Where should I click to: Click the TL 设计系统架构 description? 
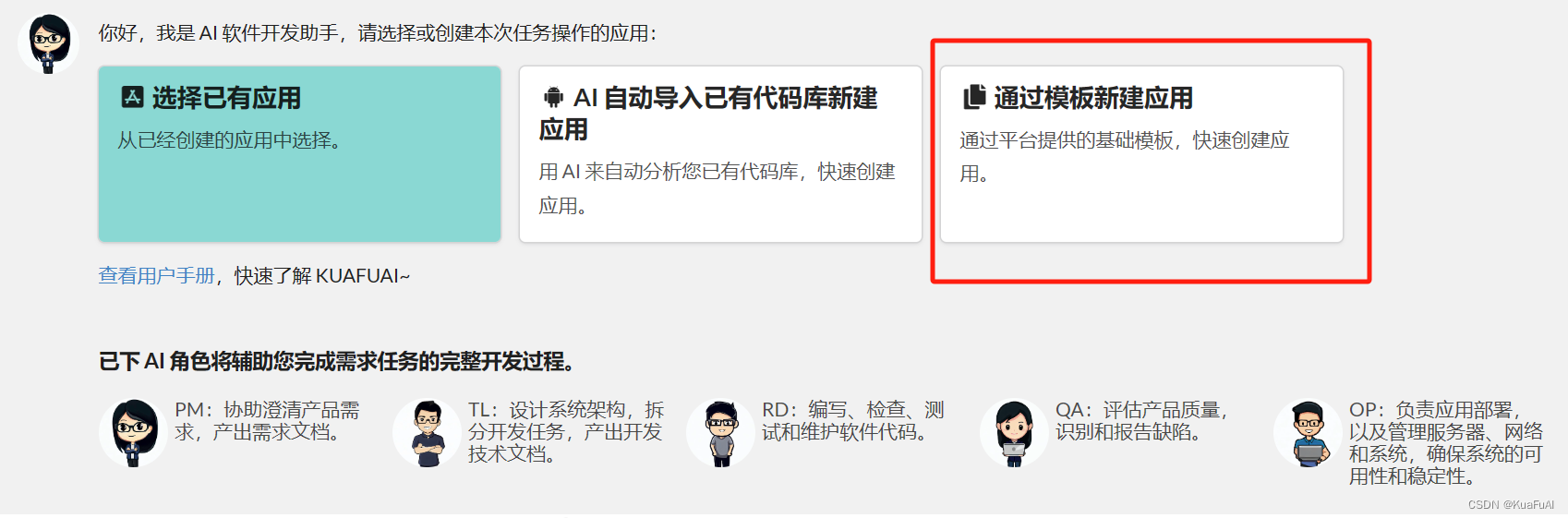[x=566, y=432]
